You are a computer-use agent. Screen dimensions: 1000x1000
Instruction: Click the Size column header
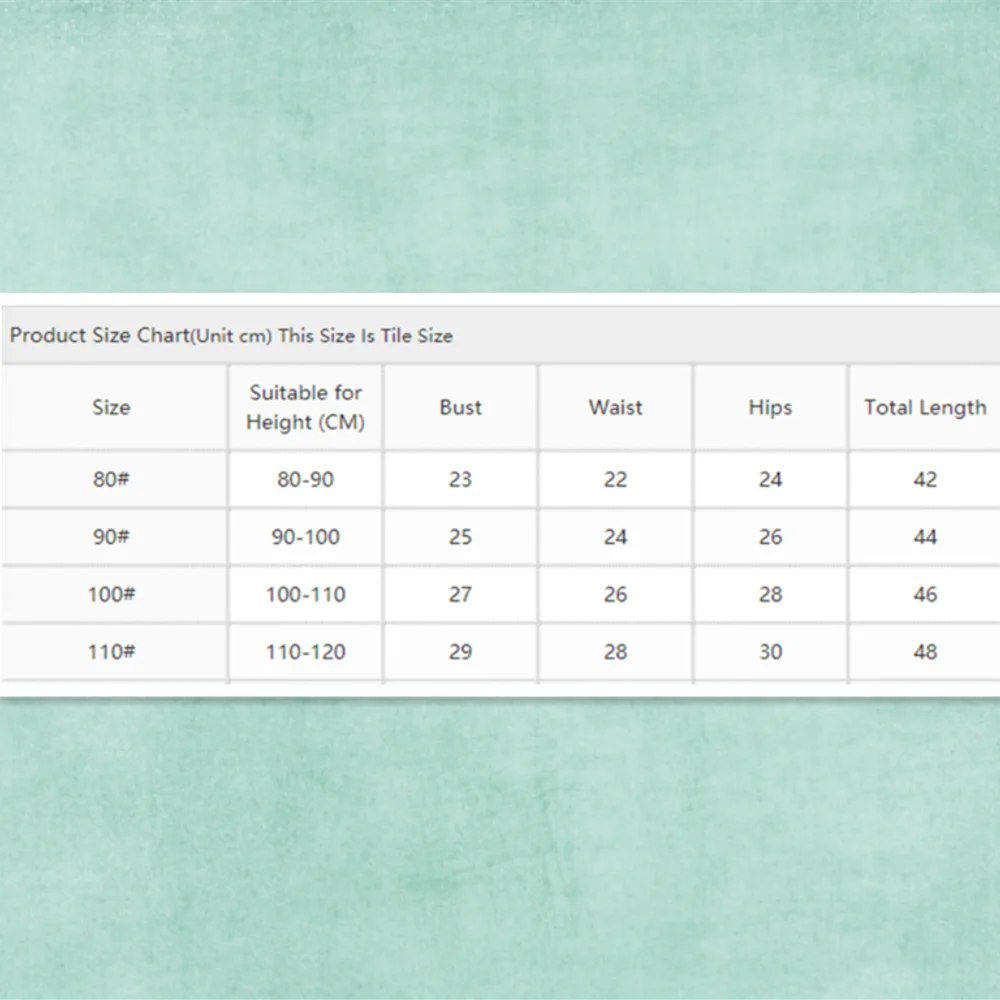(x=111, y=408)
